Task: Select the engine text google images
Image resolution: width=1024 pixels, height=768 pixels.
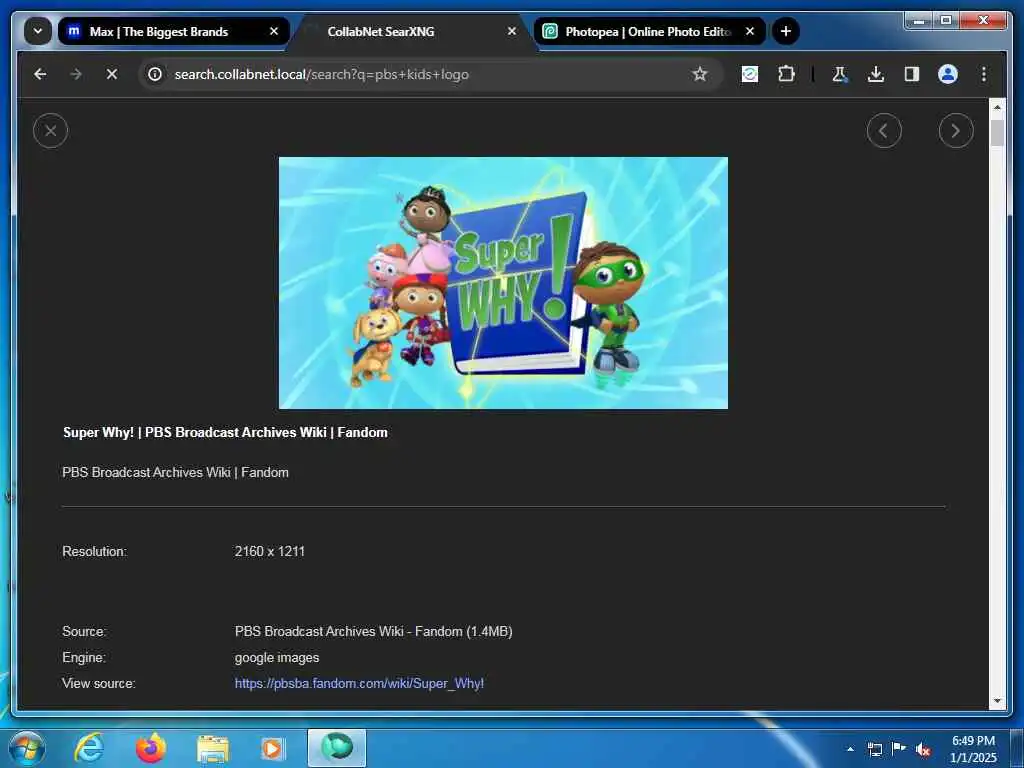Action: 277,658
